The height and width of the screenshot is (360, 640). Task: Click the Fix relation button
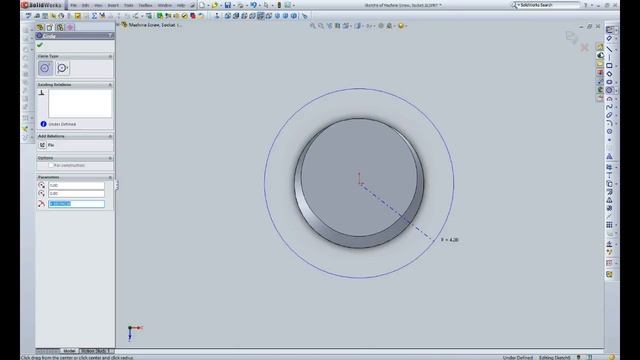pyautogui.click(x=42, y=145)
